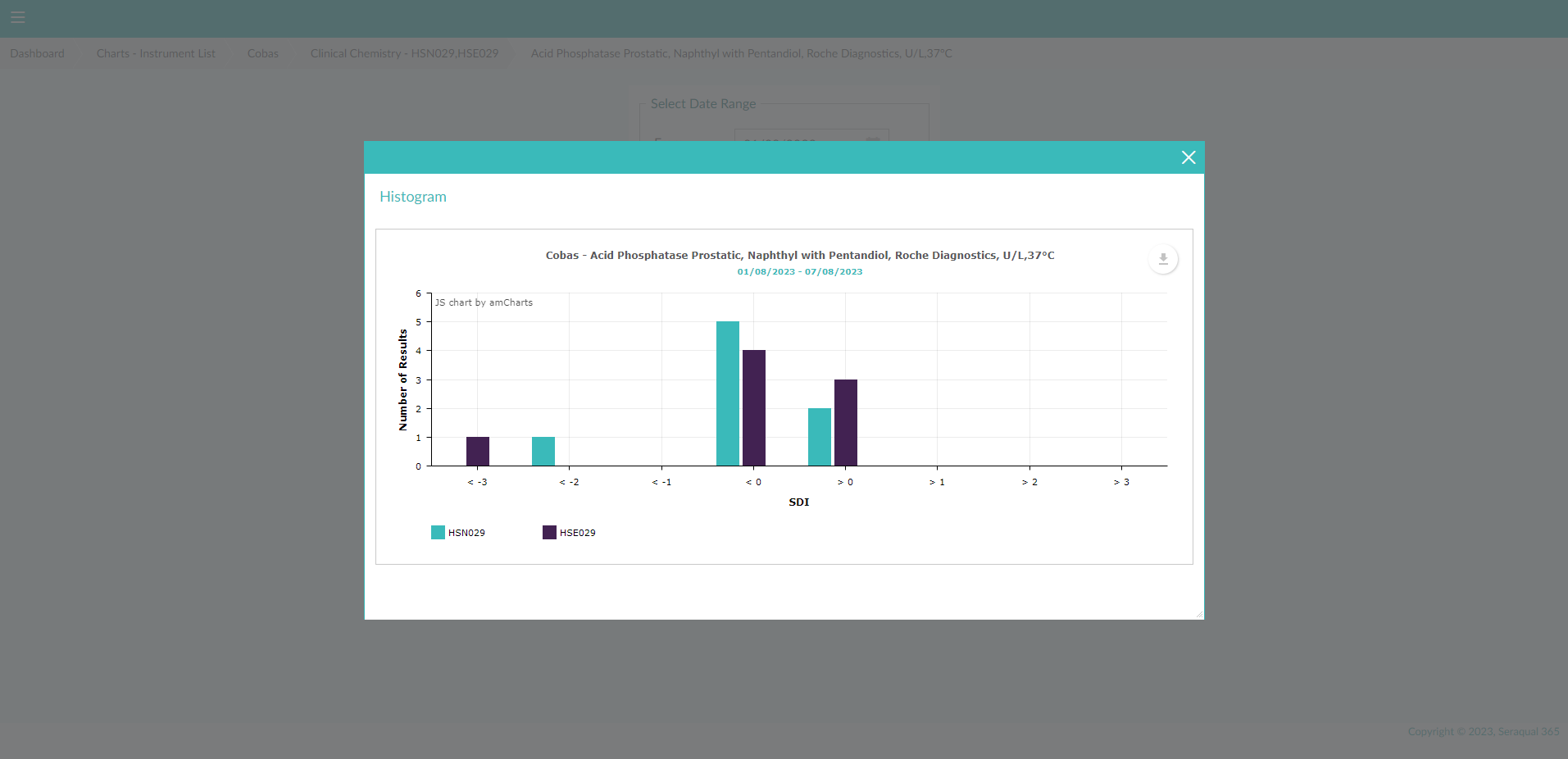Click the chart title Cobas - Acid Phosphatase
This screenshot has width=1568, height=759.
point(800,255)
